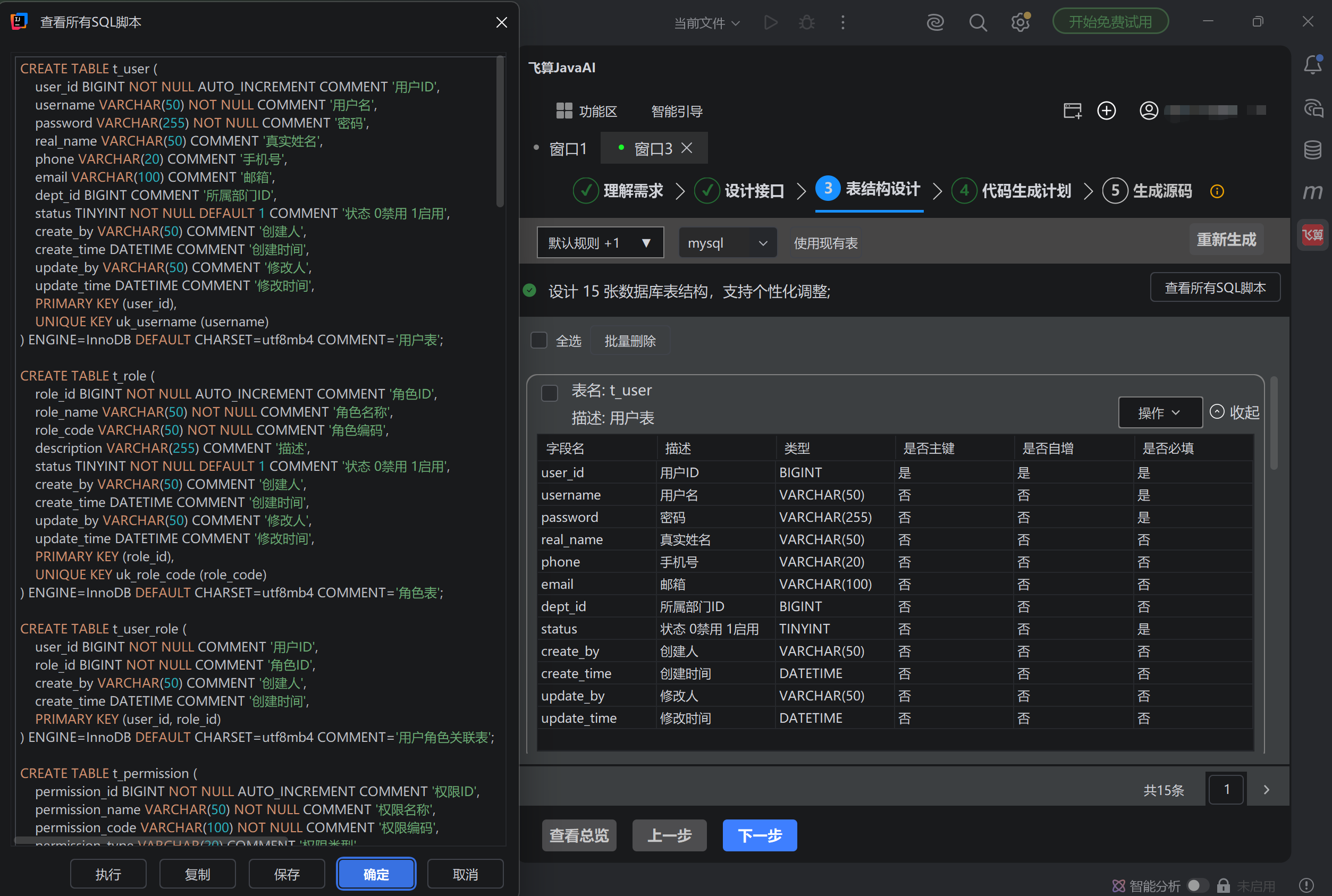Click the page number 1 field
This screenshot has height=896, width=1332.
click(1226, 789)
